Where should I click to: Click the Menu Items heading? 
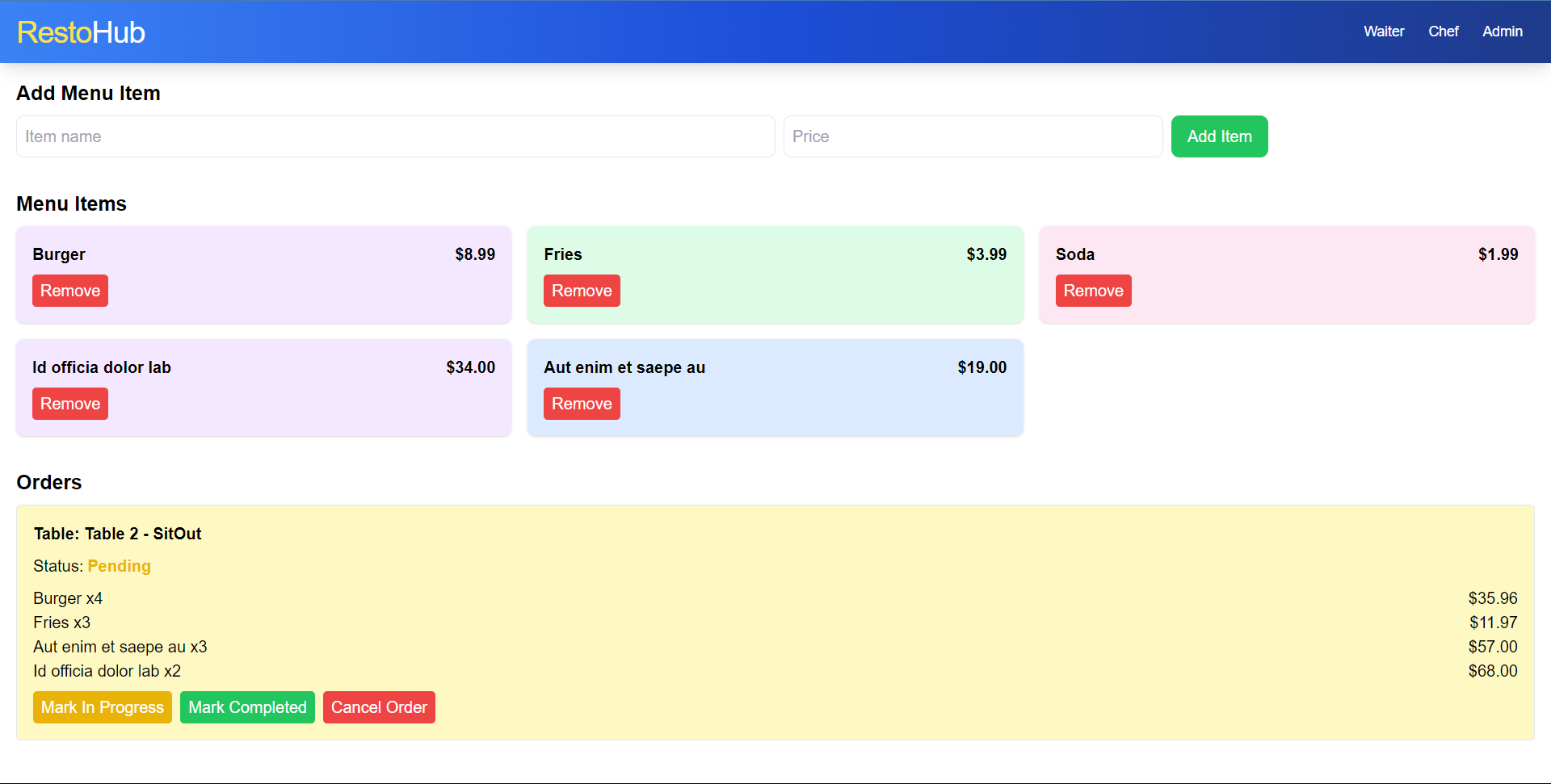coord(71,203)
